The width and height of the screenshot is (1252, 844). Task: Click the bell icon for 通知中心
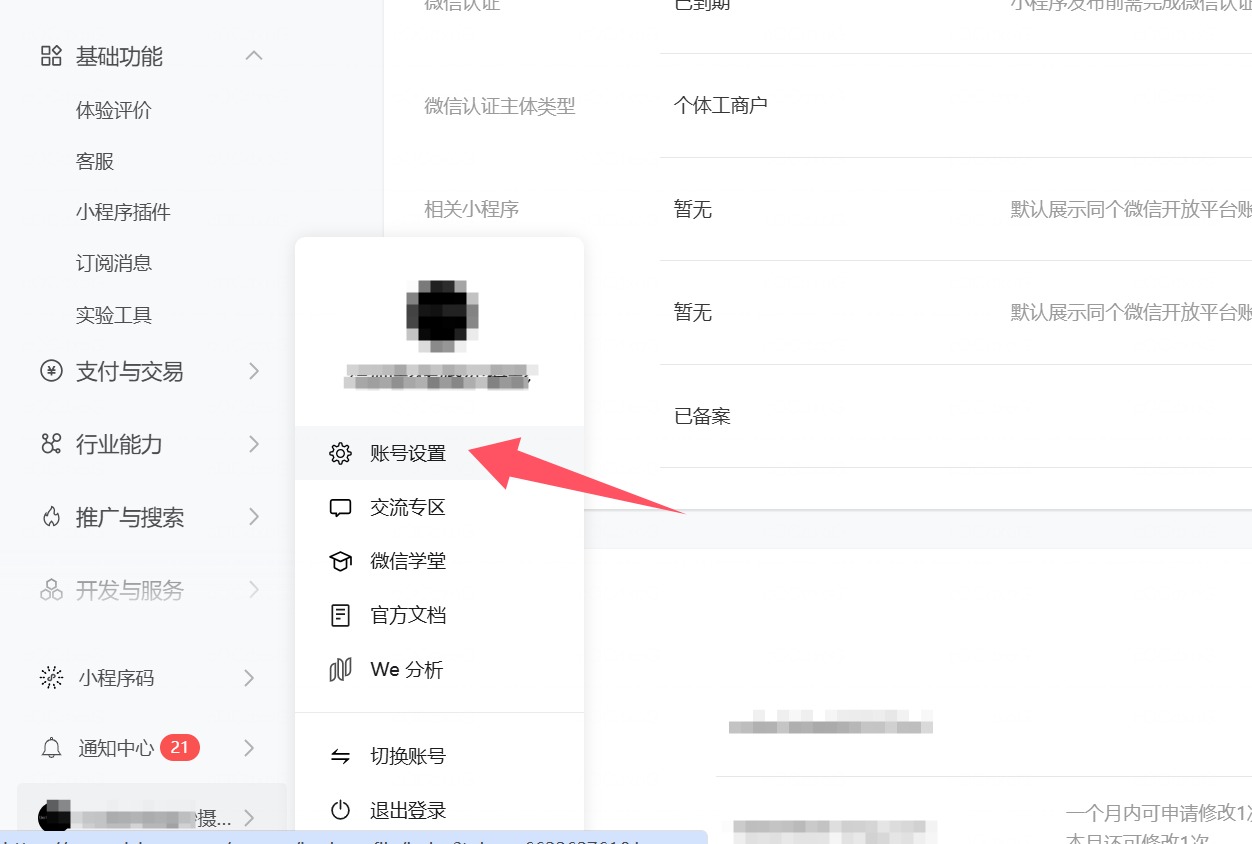tap(51, 748)
